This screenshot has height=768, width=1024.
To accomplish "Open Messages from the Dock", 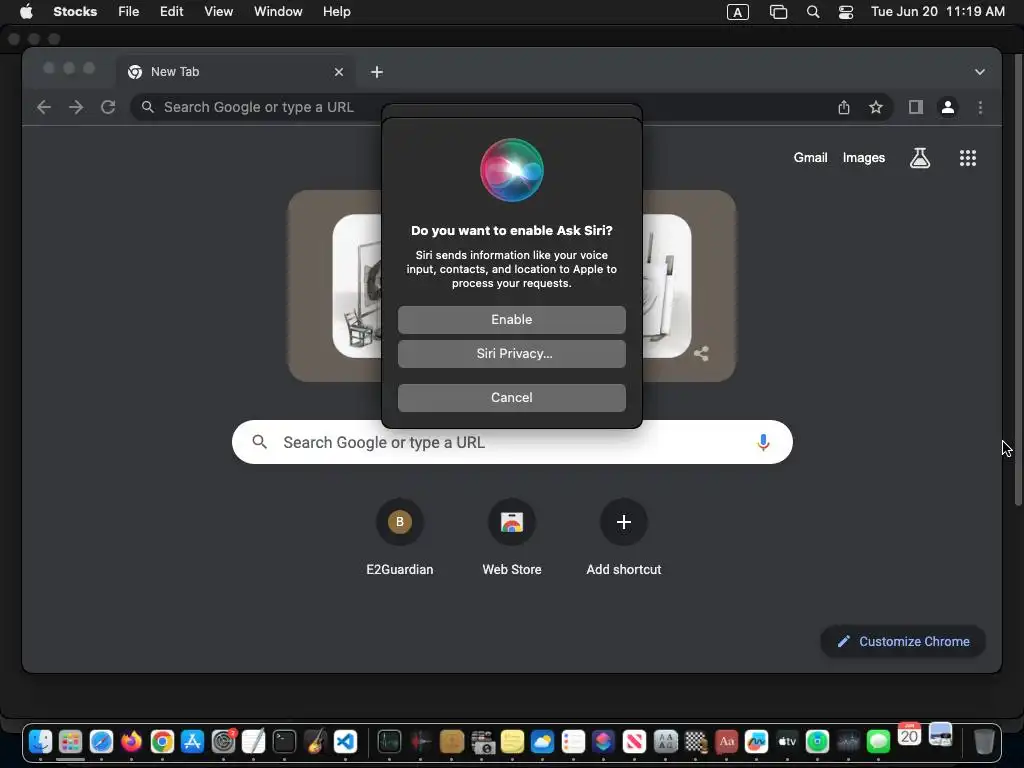I will [878, 742].
